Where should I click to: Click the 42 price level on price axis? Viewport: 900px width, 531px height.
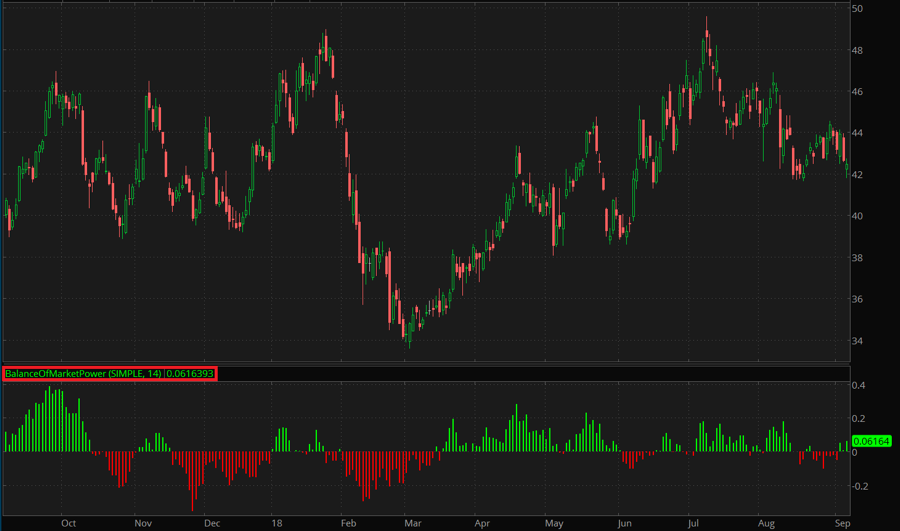(857, 175)
